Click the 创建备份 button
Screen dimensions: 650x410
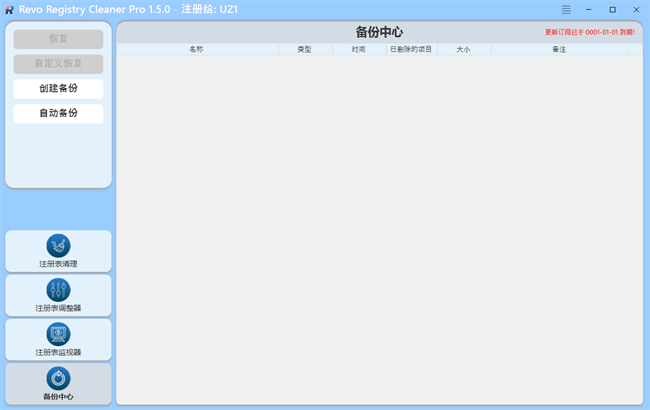pos(58,88)
